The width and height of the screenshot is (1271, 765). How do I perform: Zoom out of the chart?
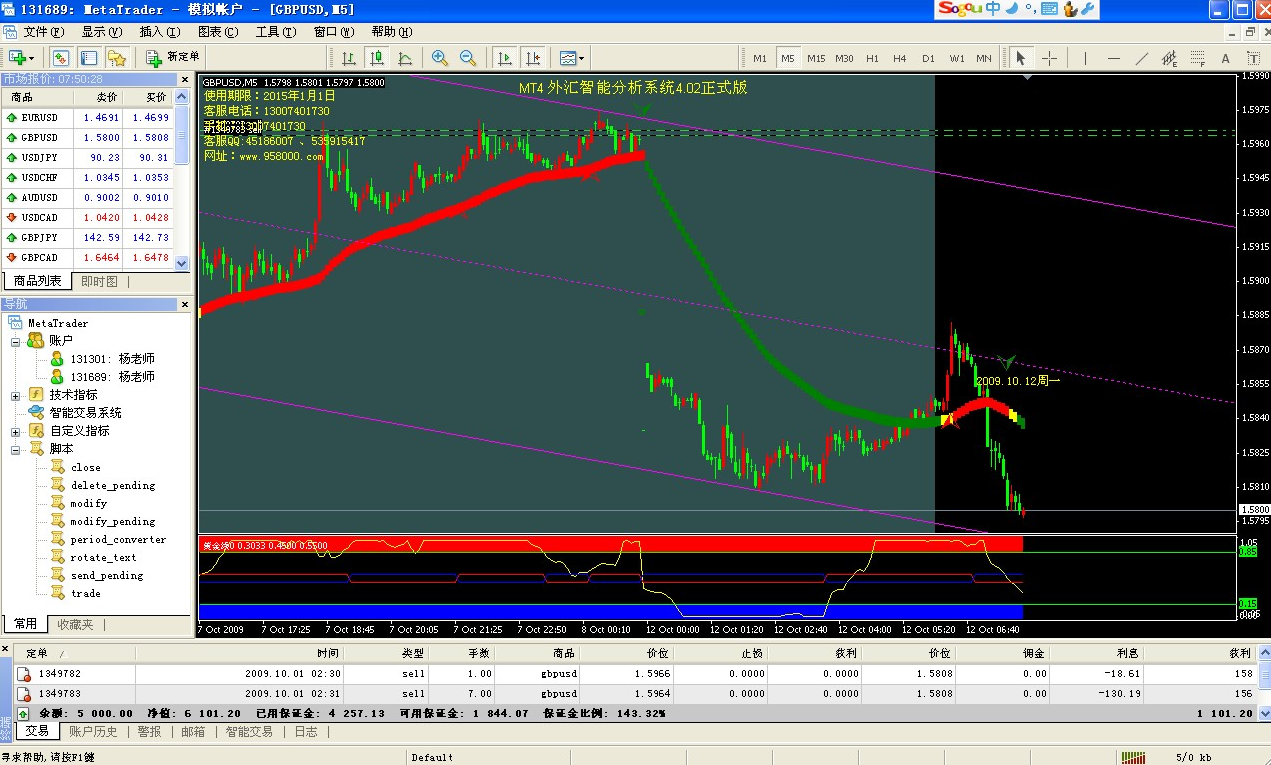tap(468, 58)
